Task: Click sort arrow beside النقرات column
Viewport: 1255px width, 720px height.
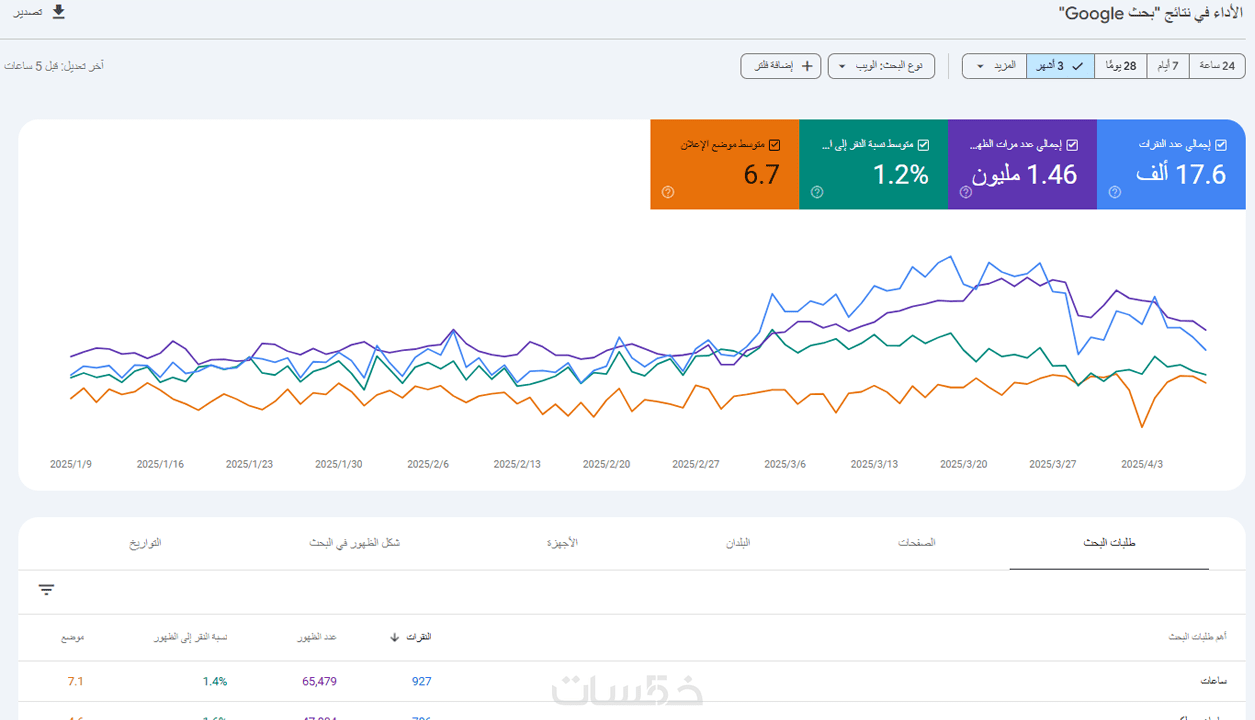Action: point(395,637)
